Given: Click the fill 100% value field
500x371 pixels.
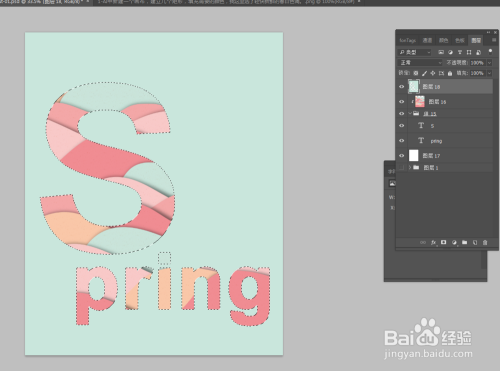Looking at the screenshot, I should pos(477,73).
